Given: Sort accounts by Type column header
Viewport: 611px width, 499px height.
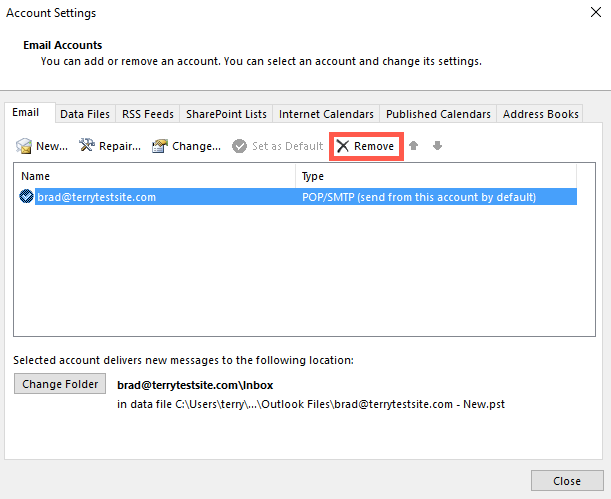Looking at the screenshot, I should point(436,176).
